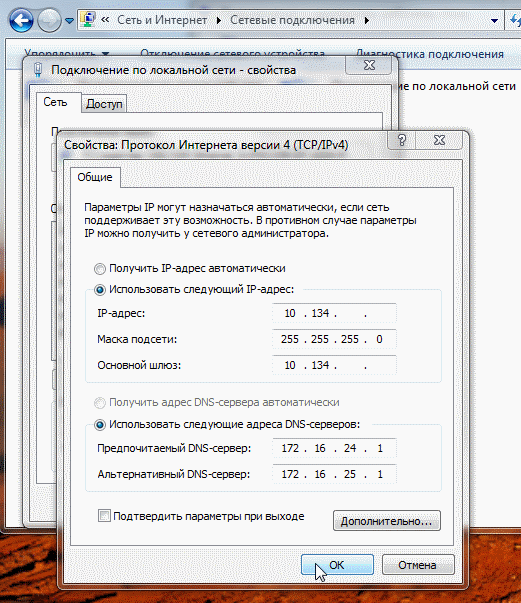
Task: Click the network adapter icon in properties title
Action: [38, 70]
